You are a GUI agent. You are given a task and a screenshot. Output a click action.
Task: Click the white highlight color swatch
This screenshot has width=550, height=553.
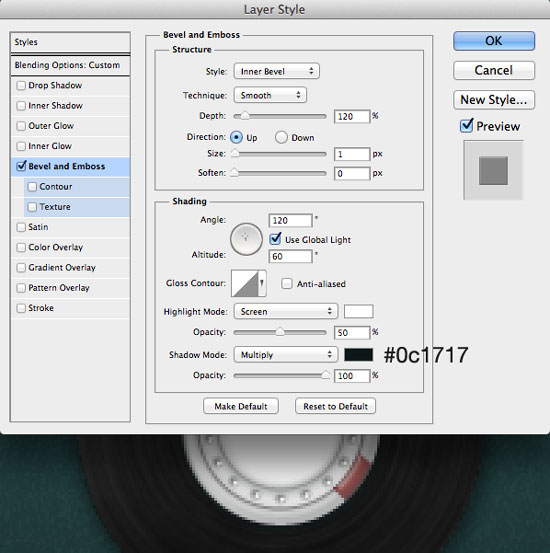coord(358,311)
